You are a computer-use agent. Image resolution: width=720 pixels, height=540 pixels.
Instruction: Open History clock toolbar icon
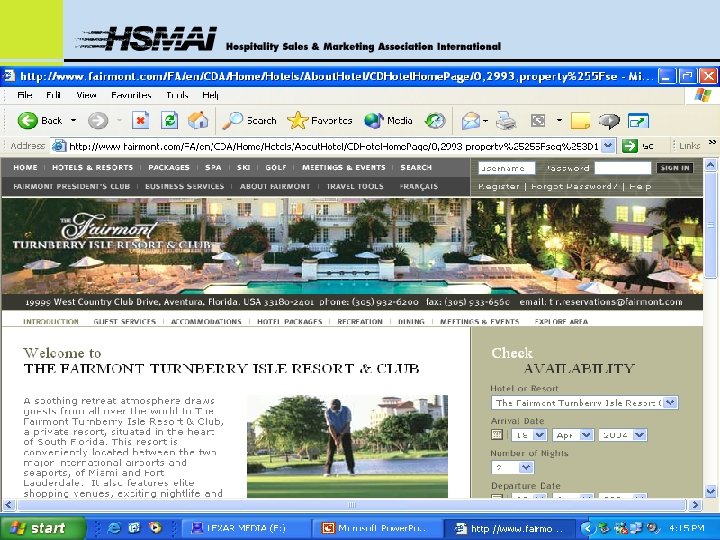point(435,121)
